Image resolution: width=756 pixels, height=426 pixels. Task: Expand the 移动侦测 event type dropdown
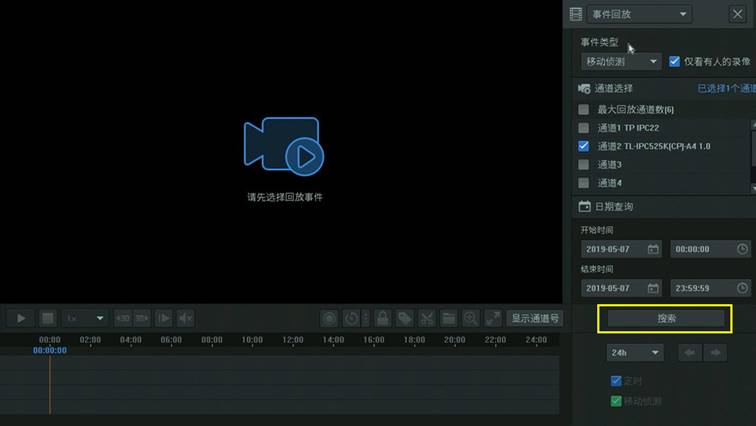621,61
